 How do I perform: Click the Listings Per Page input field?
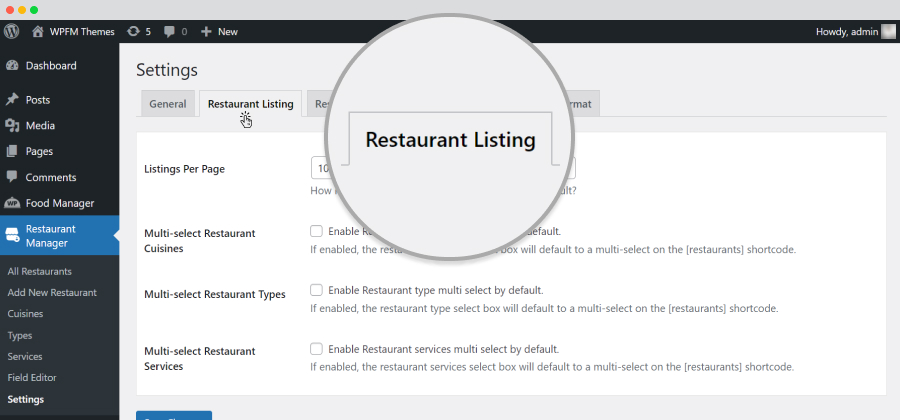pos(443,169)
